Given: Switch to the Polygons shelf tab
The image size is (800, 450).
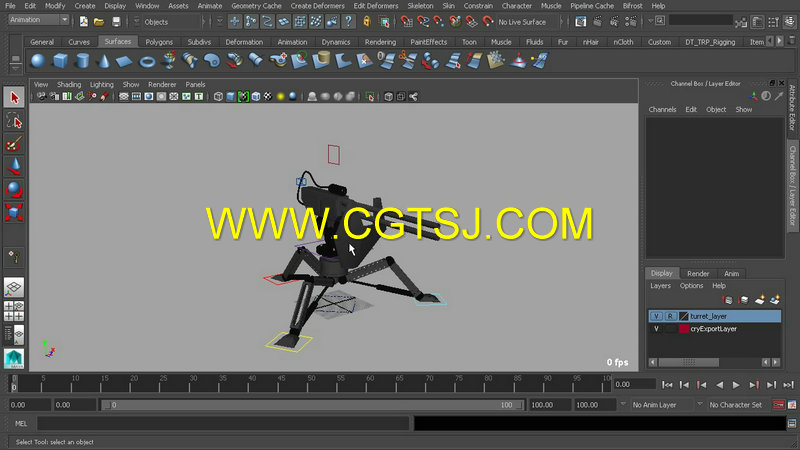Looking at the screenshot, I should tap(159, 42).
